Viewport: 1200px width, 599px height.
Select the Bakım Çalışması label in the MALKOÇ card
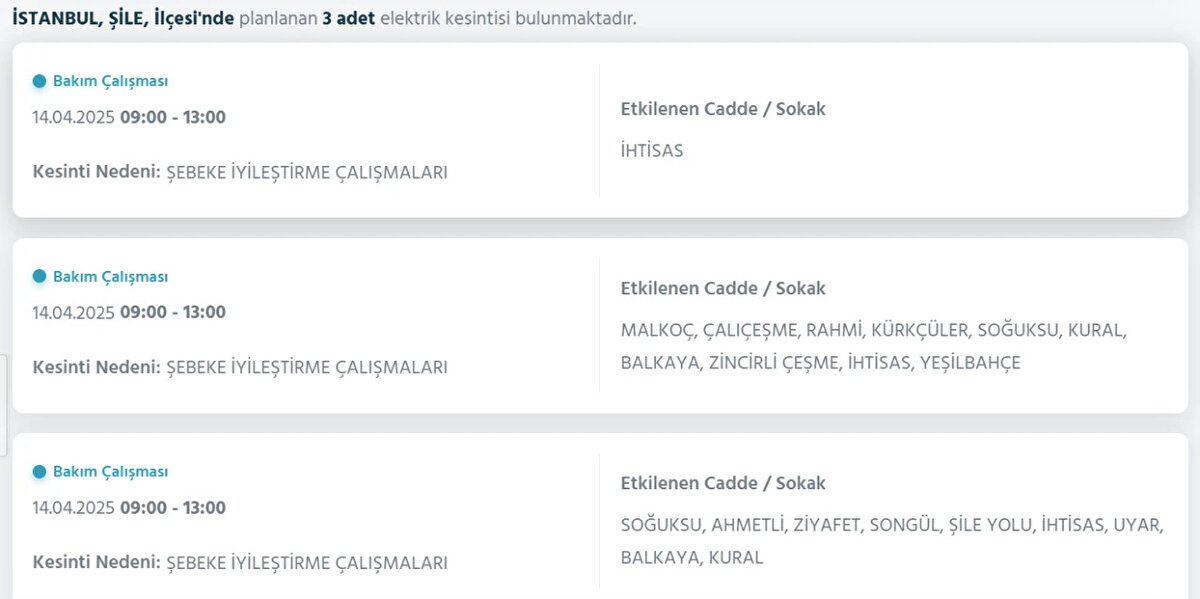[x=110, y=276]
